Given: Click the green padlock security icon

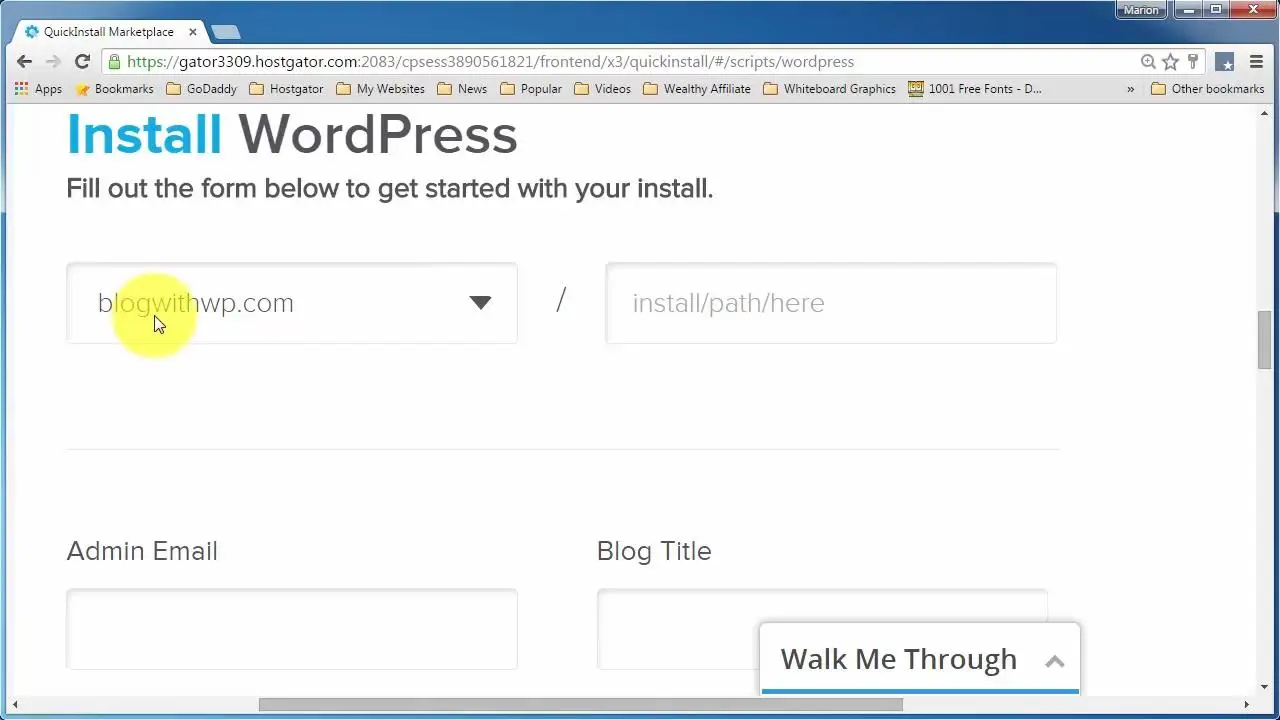Looking at the screenshot, I should click(115, 62).
